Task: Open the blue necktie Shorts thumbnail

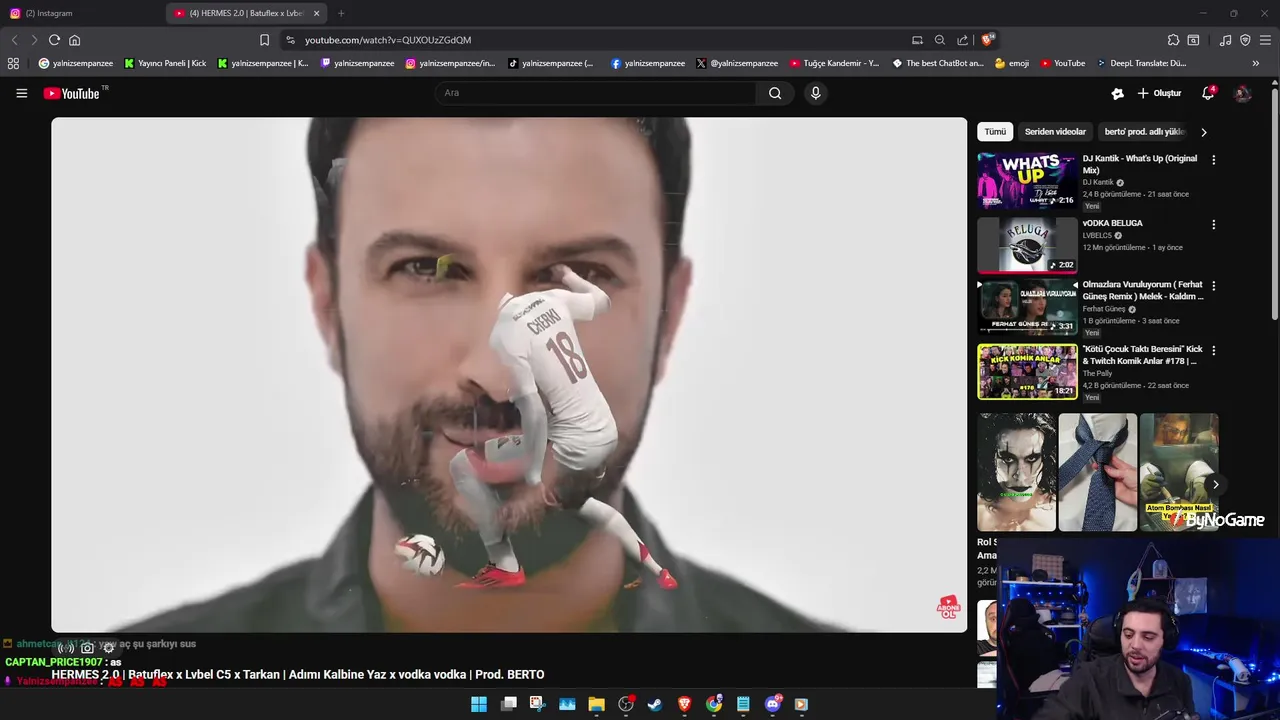Action: [1097, 472]
